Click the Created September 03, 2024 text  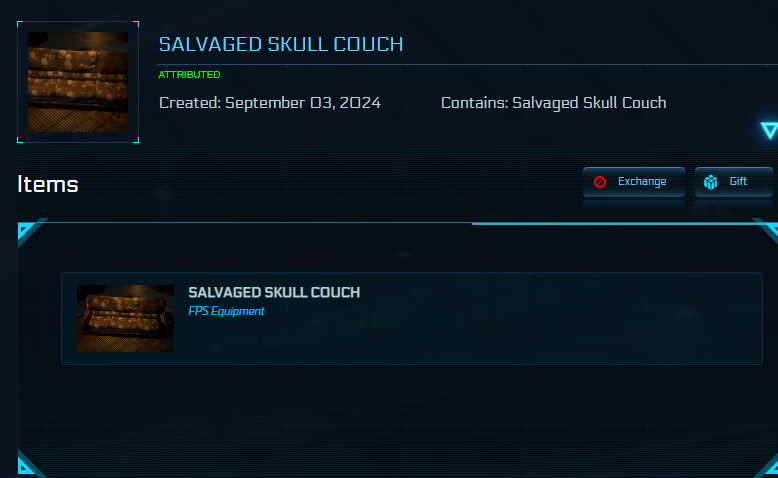[x=270, y=103]
